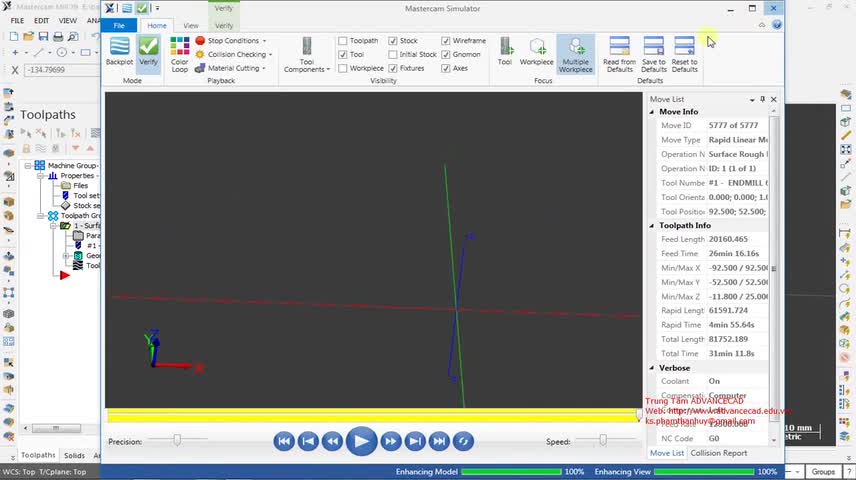The image size is (856, 480).
Task: Click the Simulator help icon
Action: click(x=777, y=25)
